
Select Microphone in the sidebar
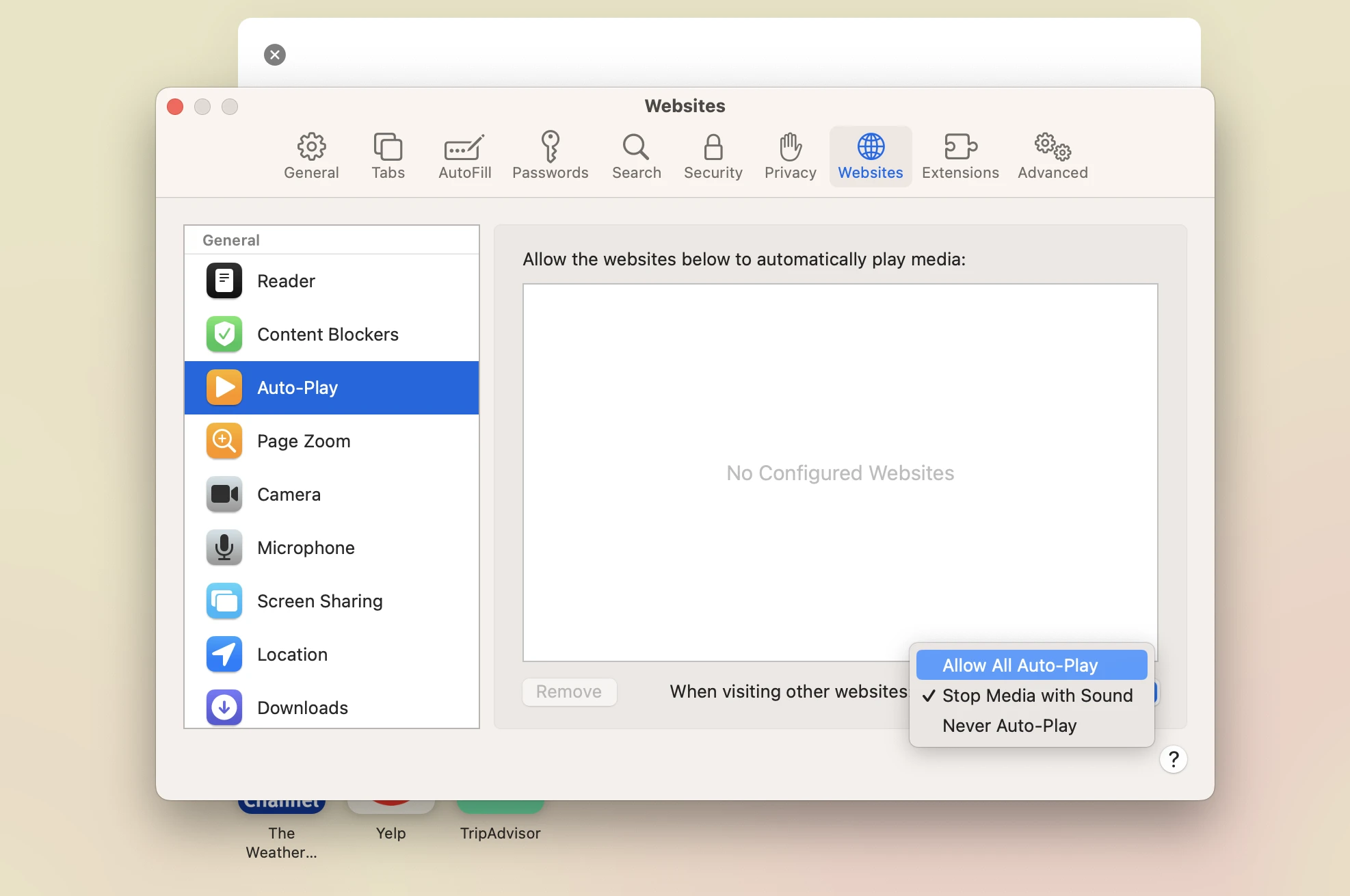pos(306,547)
